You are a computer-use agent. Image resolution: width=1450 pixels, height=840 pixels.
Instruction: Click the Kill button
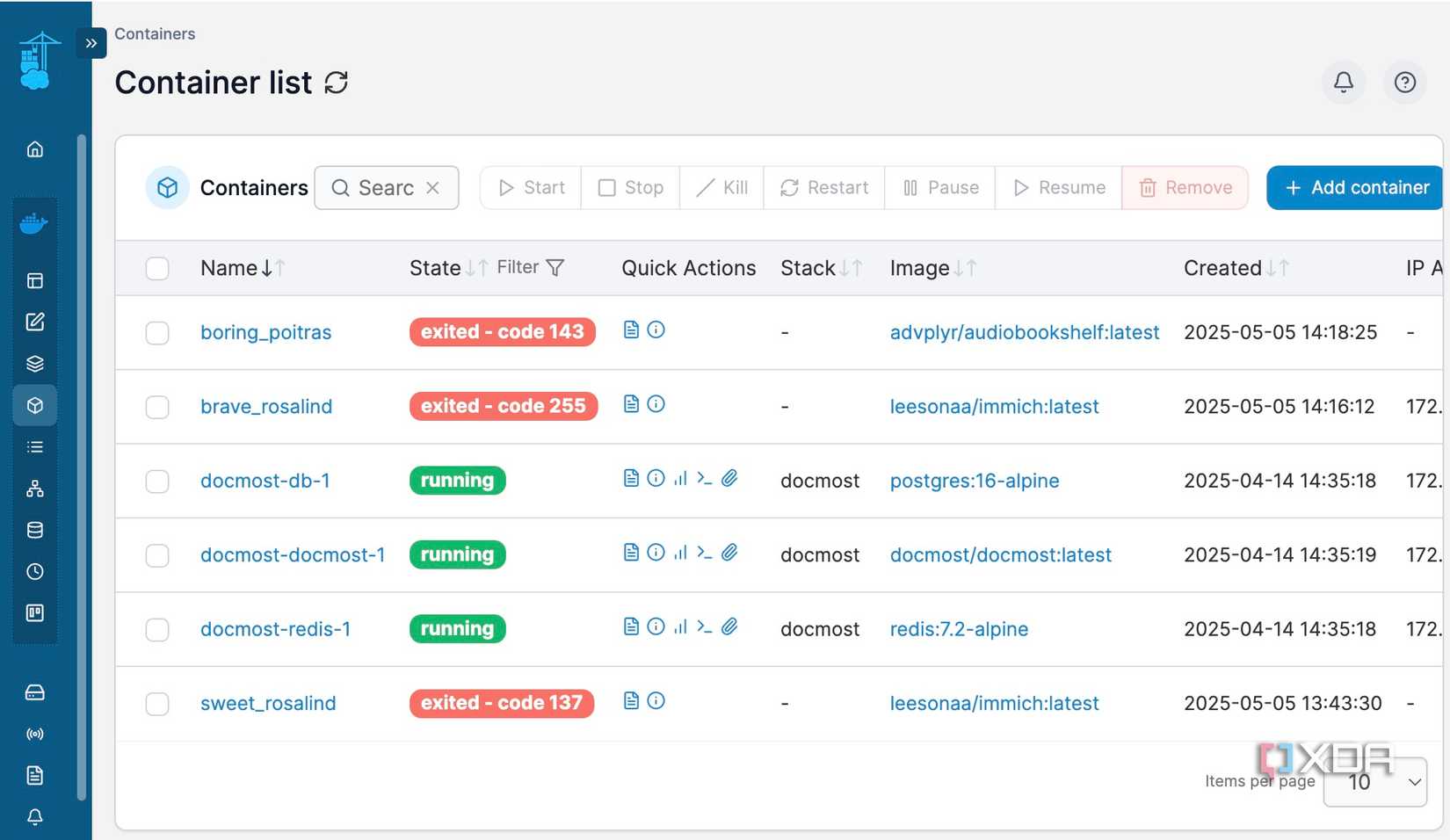(721, 188)
